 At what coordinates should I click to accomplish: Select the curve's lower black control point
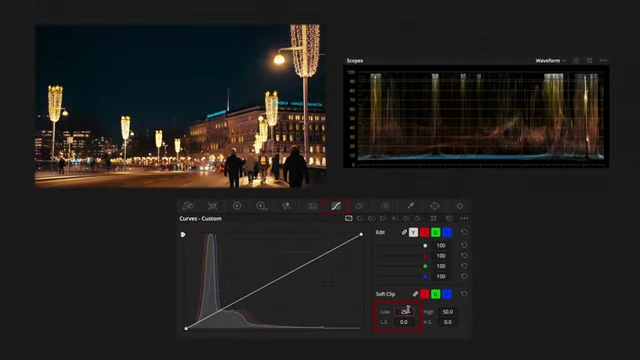pos(186,328)
